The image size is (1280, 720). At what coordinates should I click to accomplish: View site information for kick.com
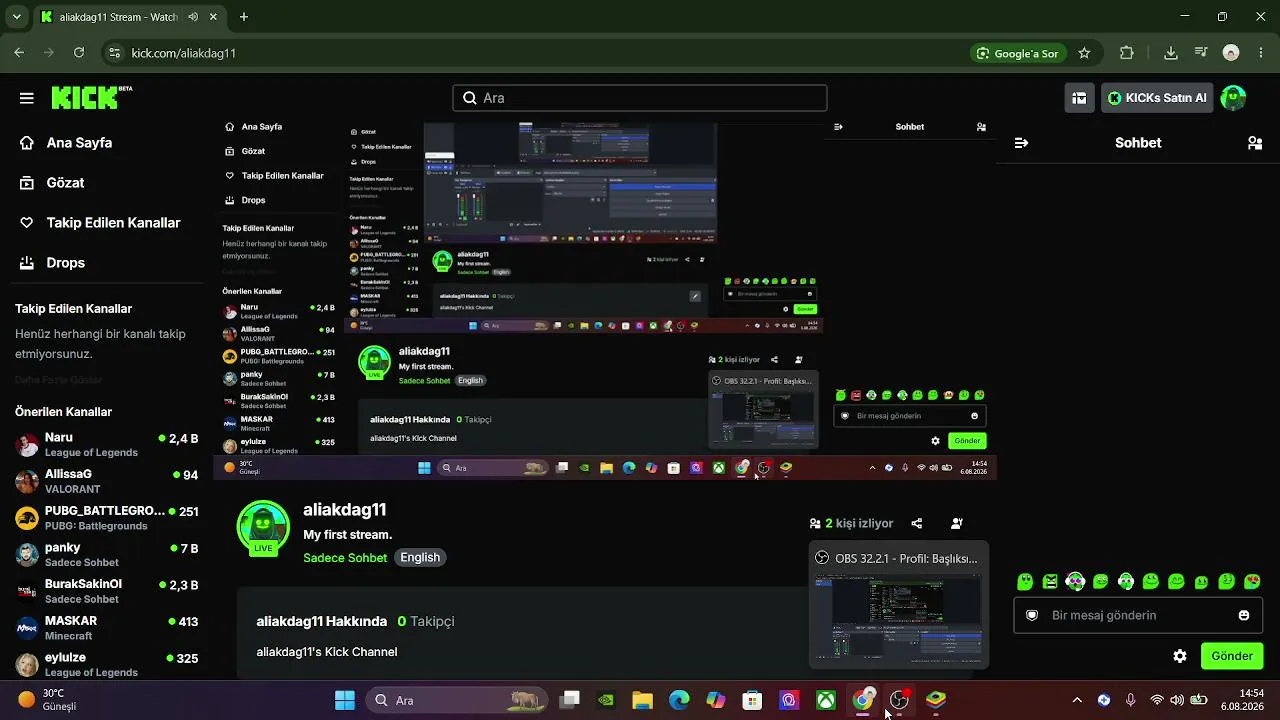[114, 53]
